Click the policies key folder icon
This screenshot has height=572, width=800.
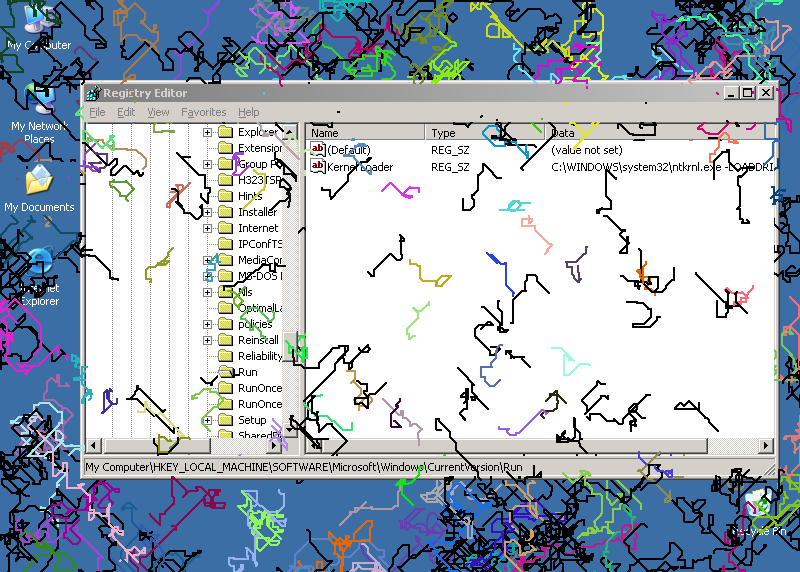226,324
